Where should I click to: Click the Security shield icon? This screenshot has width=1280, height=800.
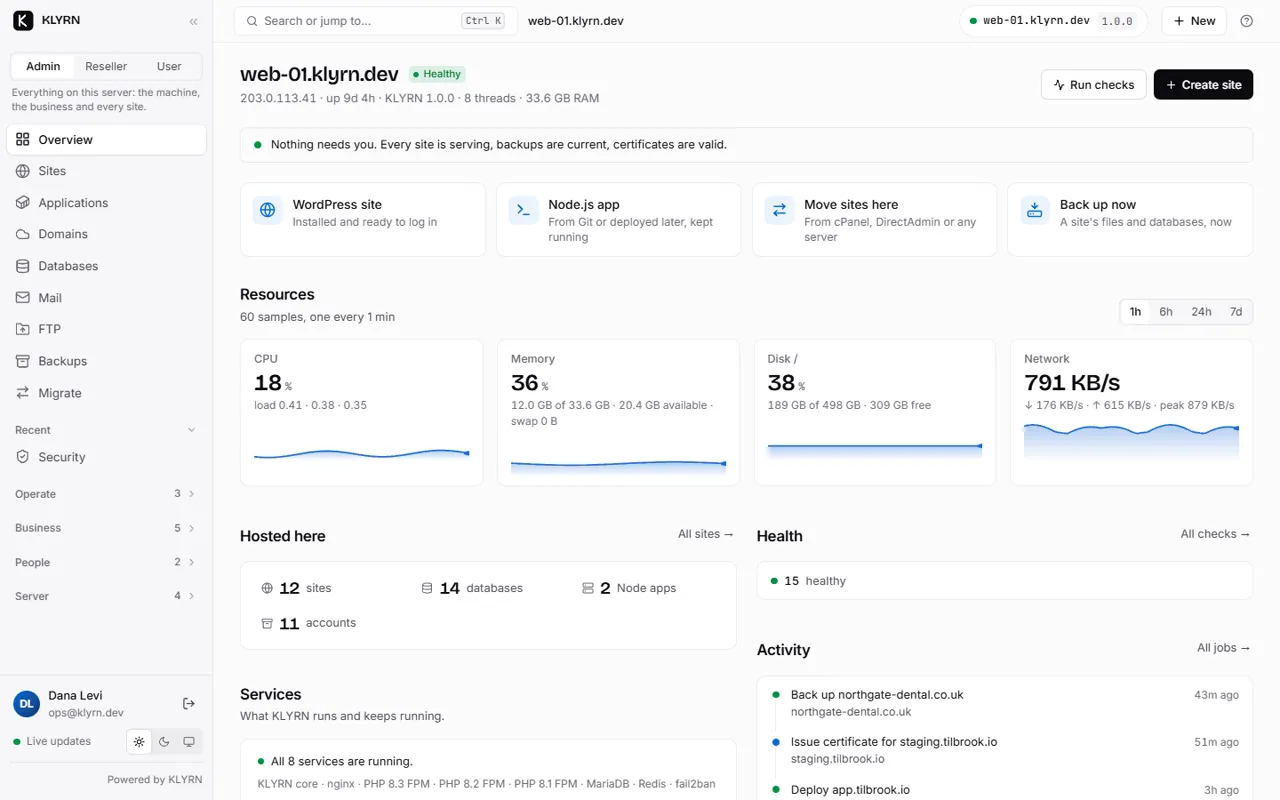point(23,457)
